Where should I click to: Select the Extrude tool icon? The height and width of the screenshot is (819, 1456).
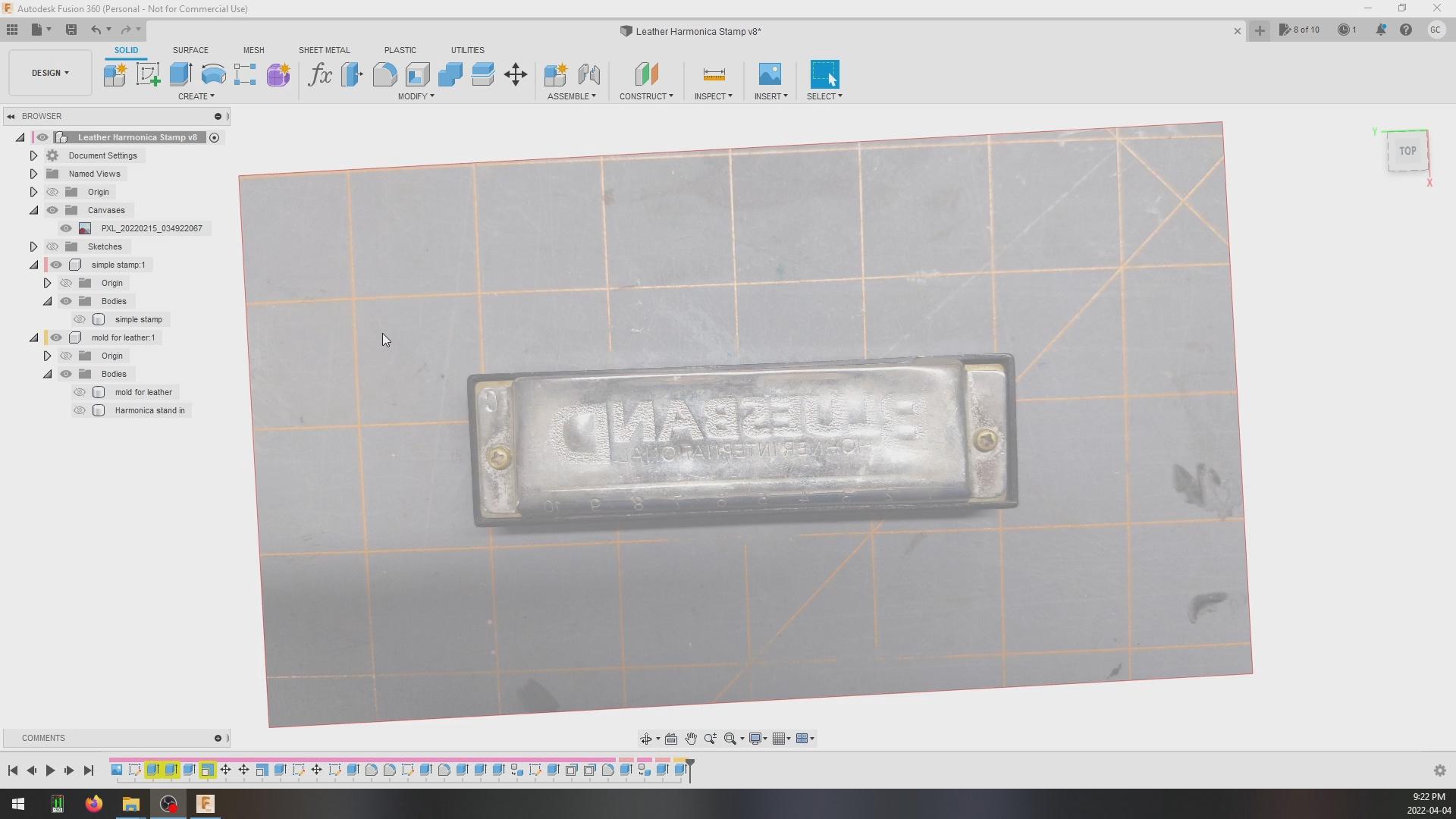tap(180, 74)
